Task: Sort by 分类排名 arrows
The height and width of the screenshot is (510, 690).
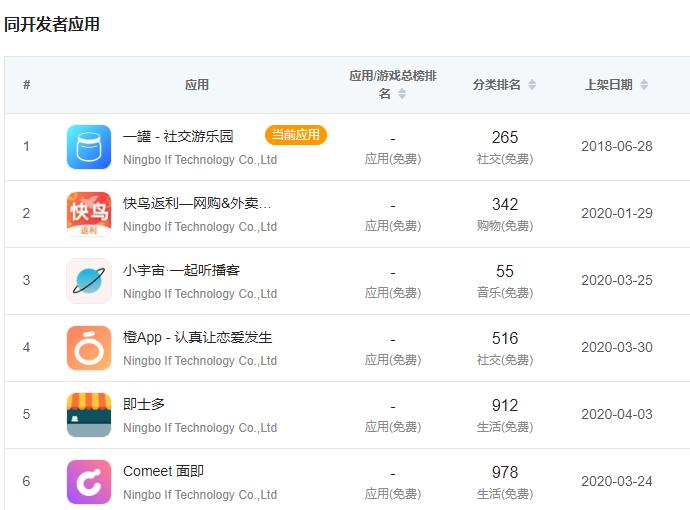Action: click(532, 84)
